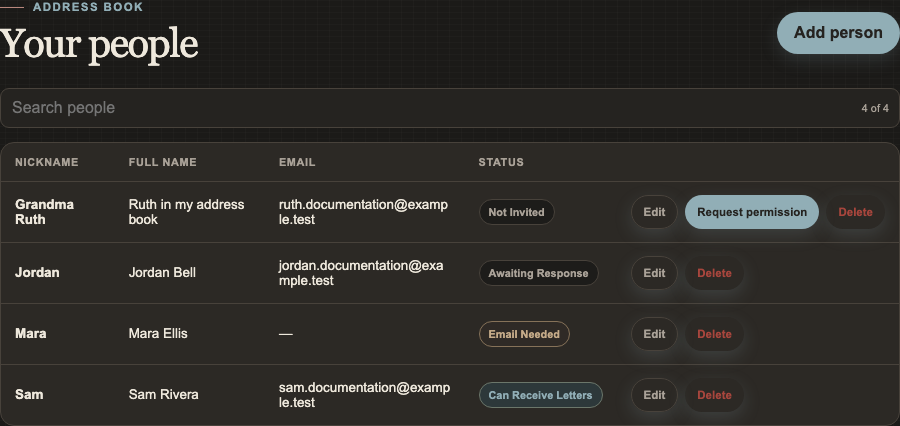The height and width of the screenshot is (426, 900).
Task: Edit Mara Ellis's entry
Action: pyautogui.click(x=654, y=334)
